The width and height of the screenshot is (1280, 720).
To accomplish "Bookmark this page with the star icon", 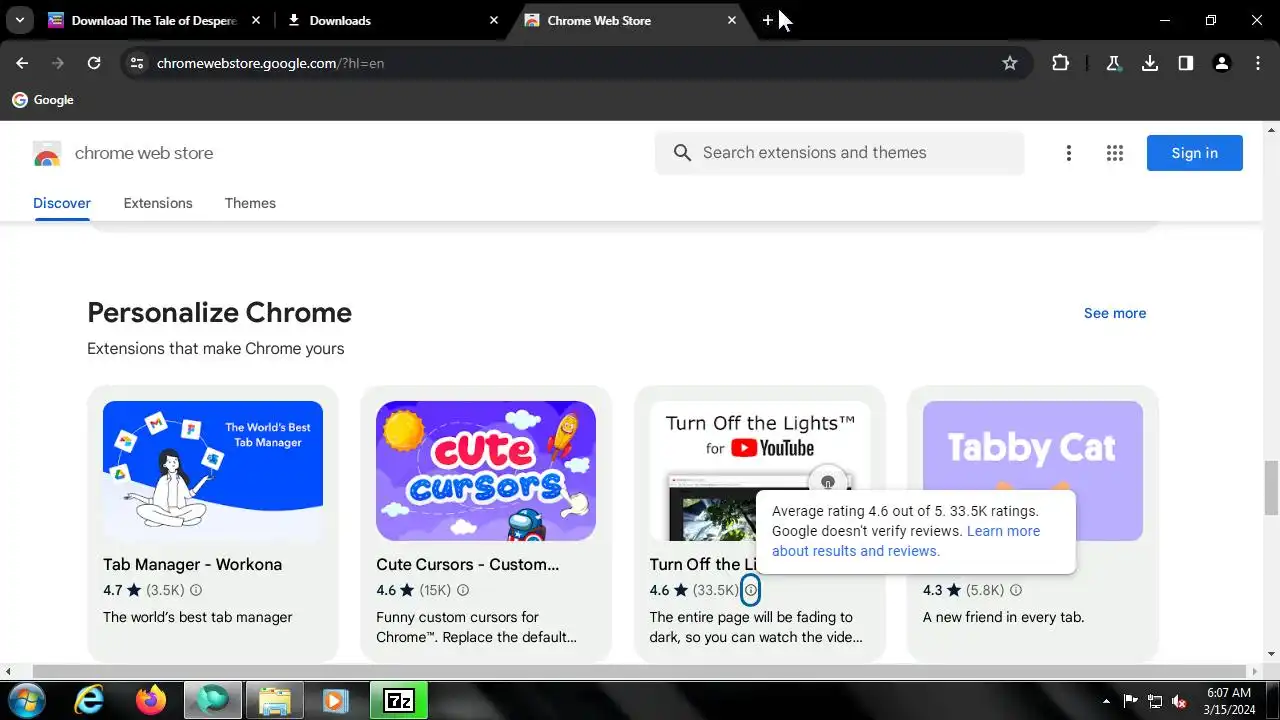I will pos(1010,63).
